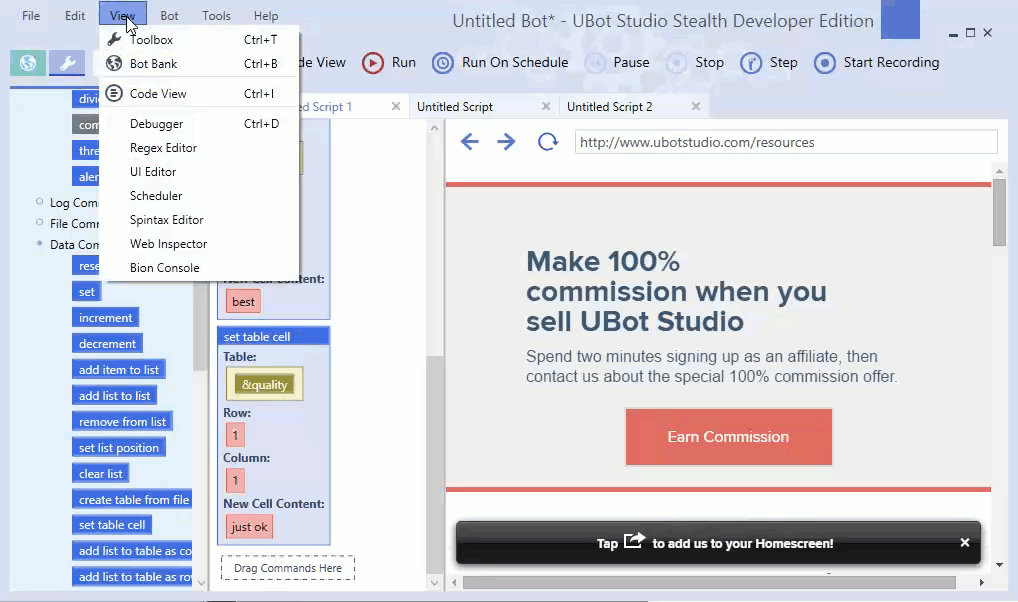Viewport: 1018px width, 602px height.
Task: Click the Row value 1 field
Action: tap(235, 434)
